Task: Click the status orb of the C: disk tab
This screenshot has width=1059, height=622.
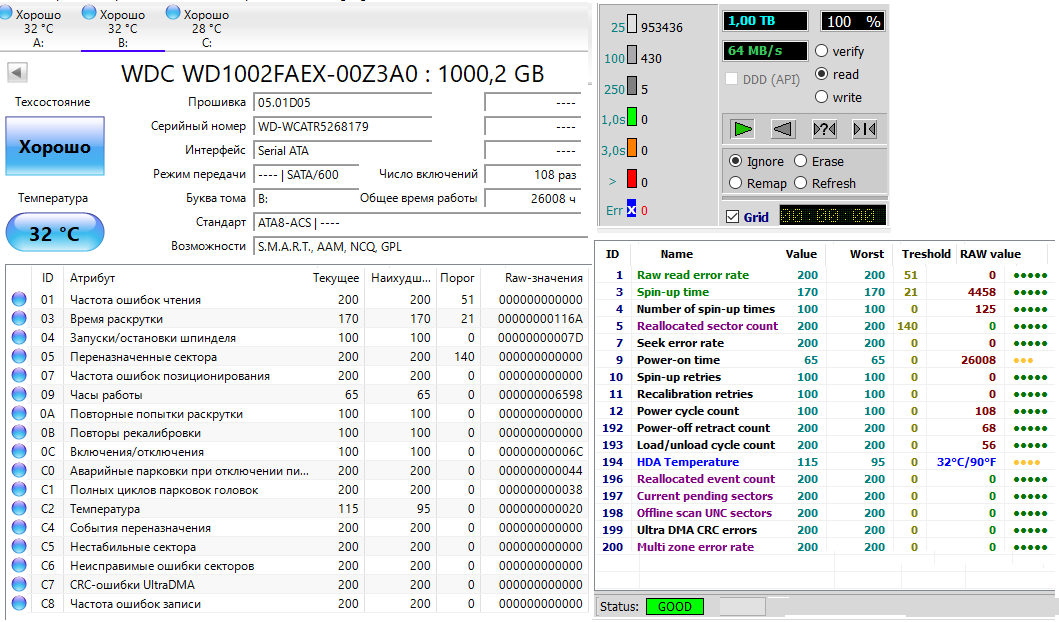Action: point(173,13)
